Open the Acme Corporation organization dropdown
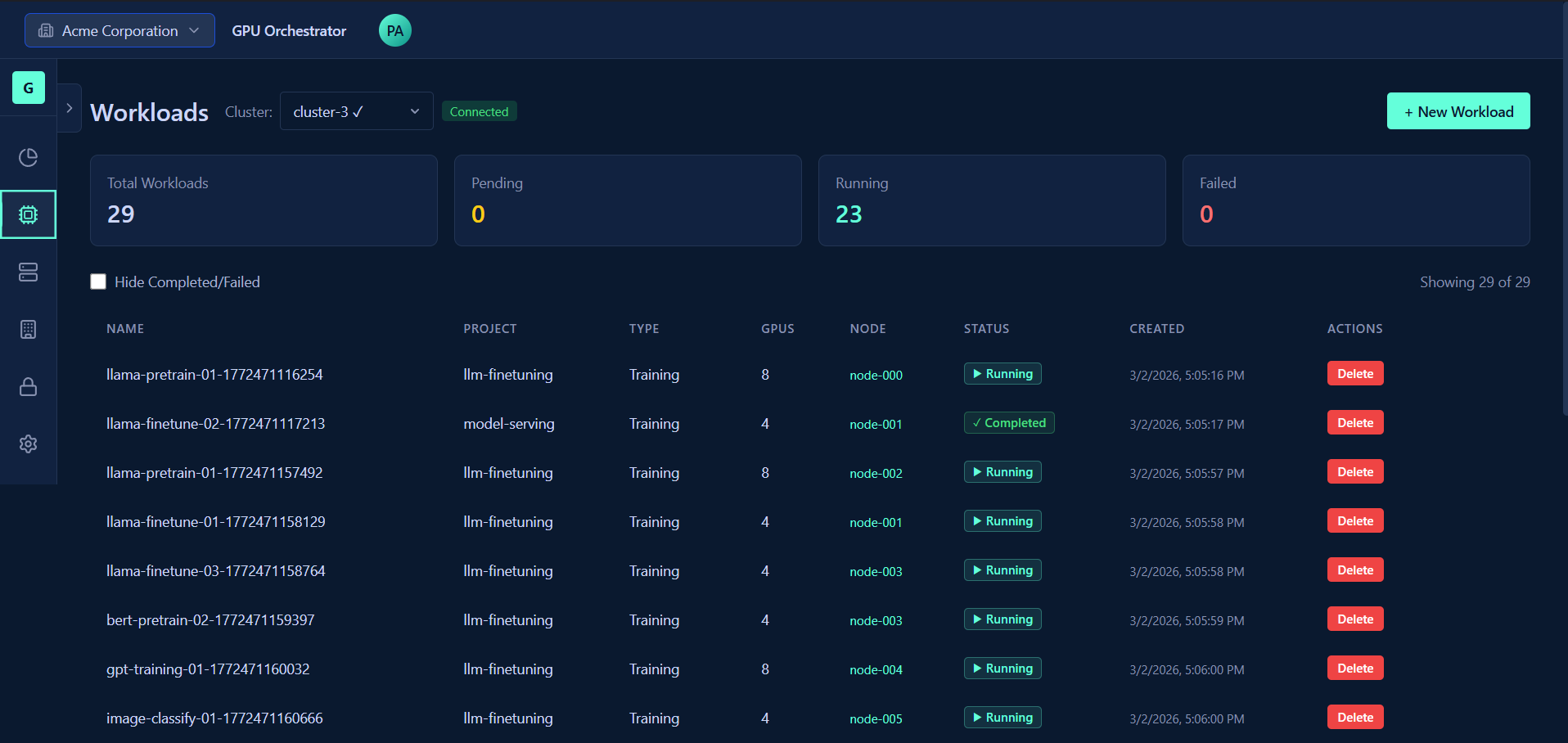 tap(119, 31)
